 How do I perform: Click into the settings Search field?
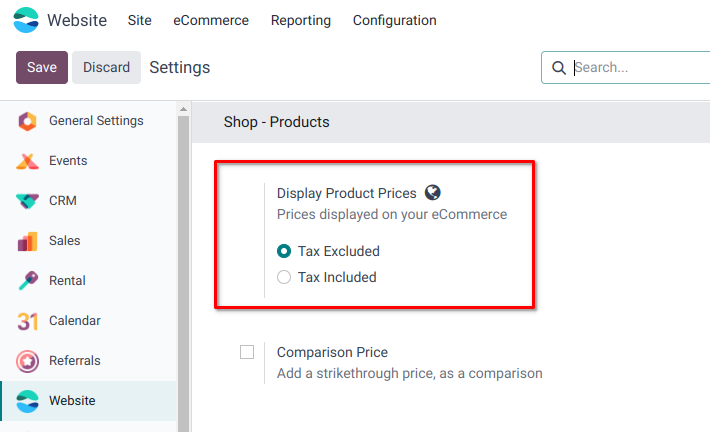640,68
